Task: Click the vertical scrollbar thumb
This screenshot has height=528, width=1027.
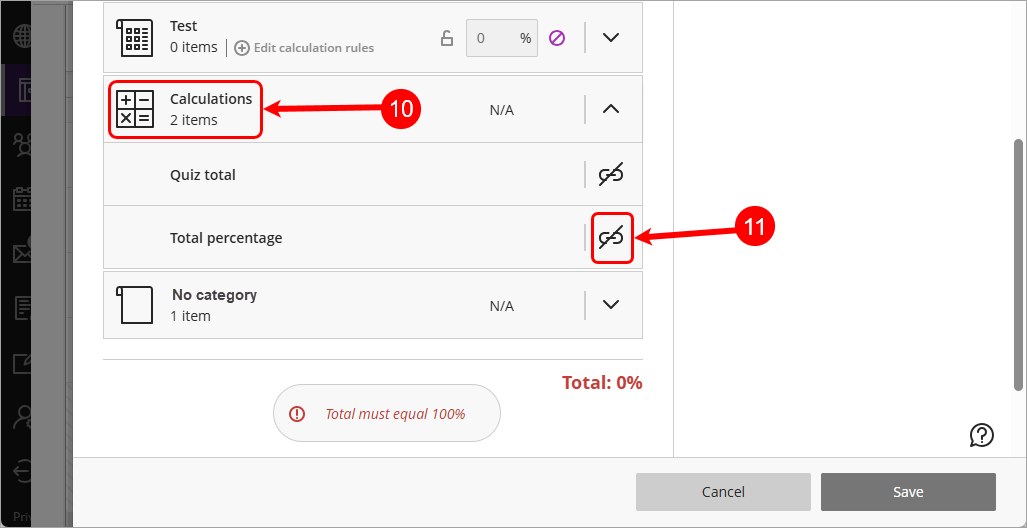Action: pyautogui.click(x=1018, y=265)
